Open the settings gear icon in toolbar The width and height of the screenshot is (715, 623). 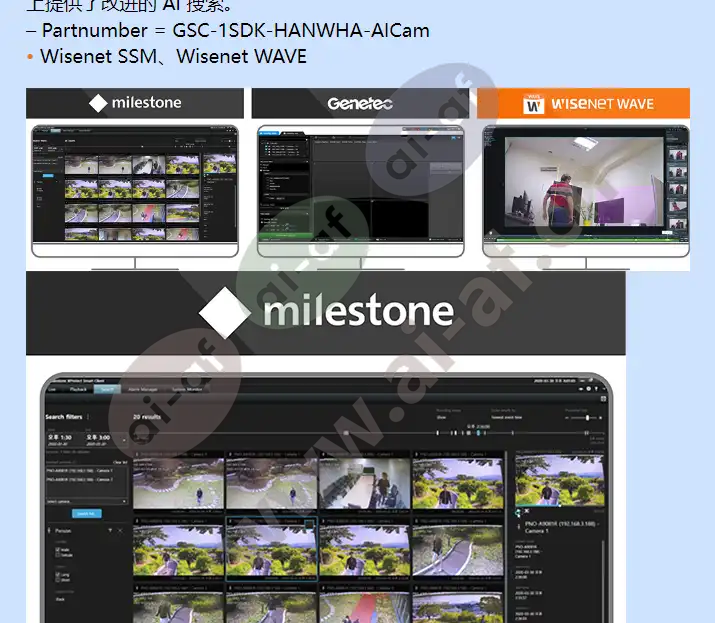click(588, 389)
